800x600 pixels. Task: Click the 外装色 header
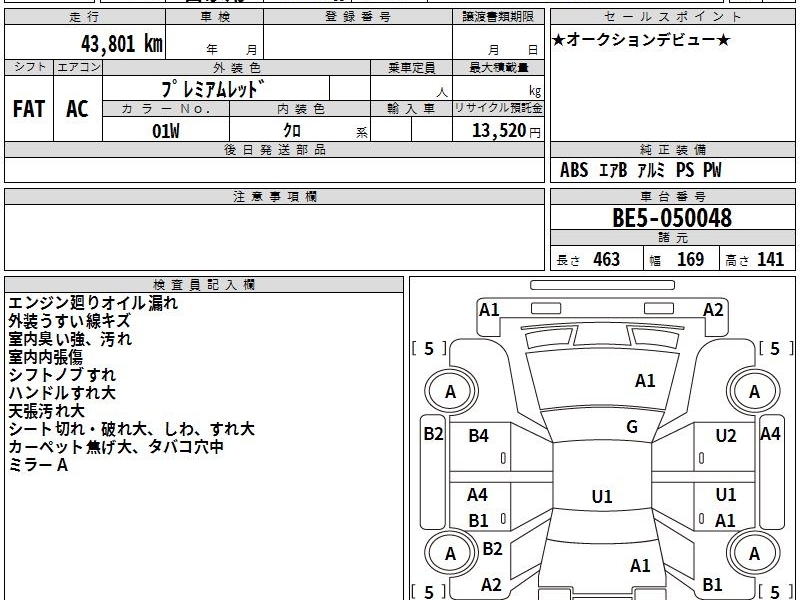(x=236, y=67)
